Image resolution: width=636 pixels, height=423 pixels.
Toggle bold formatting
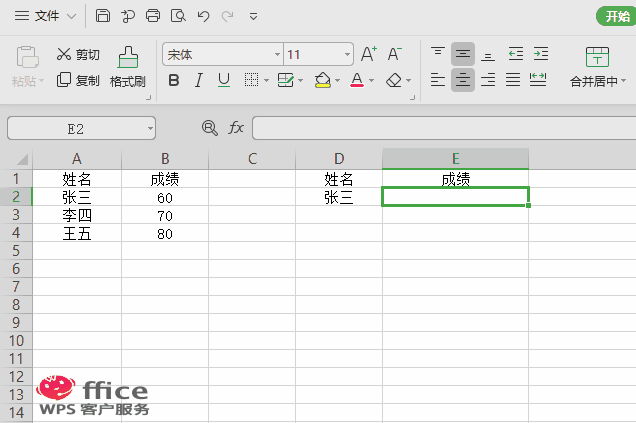[174, 80]
